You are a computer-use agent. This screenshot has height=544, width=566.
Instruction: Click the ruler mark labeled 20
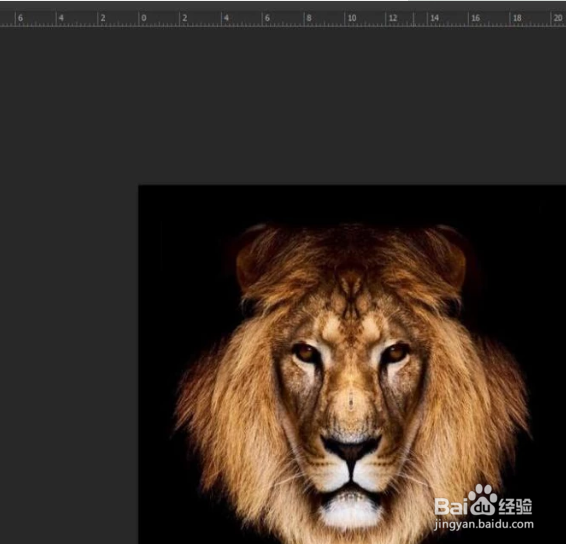tap(558, 18)
